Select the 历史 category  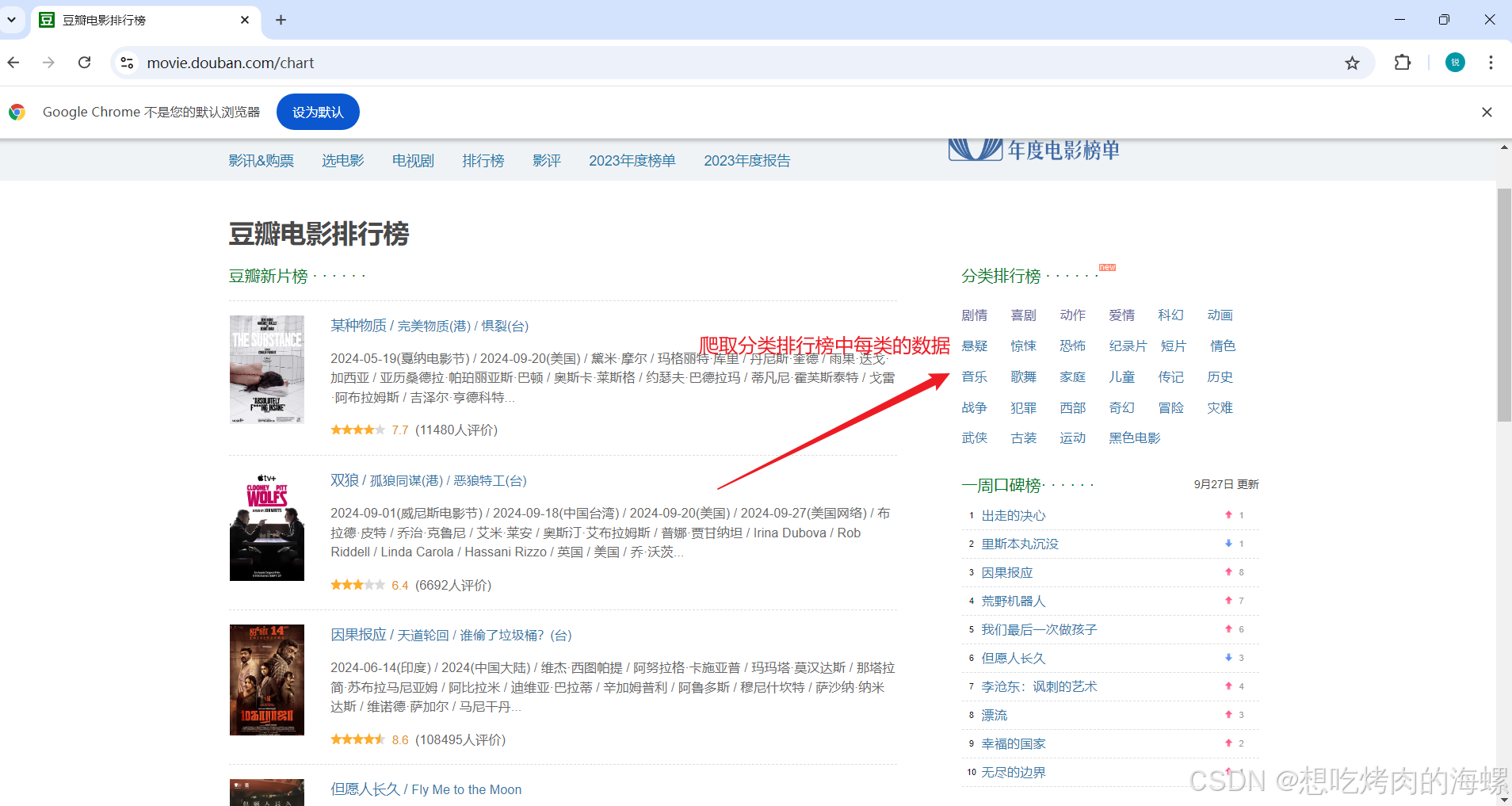point(1220,377)
